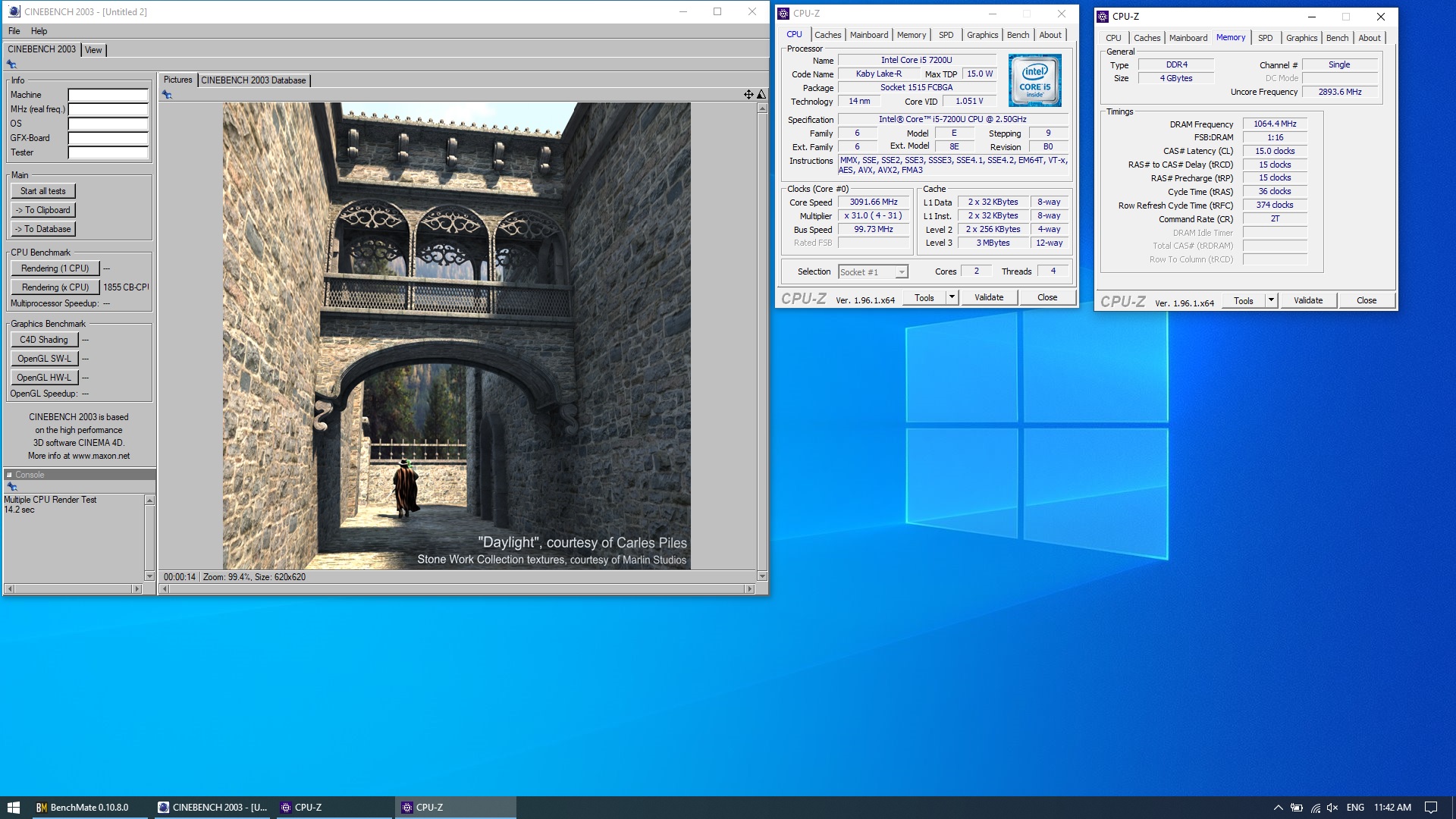Open the battery status tray icon
Image resolution: width=1456 pixels, height=819 pixels.
[1297, 808]
